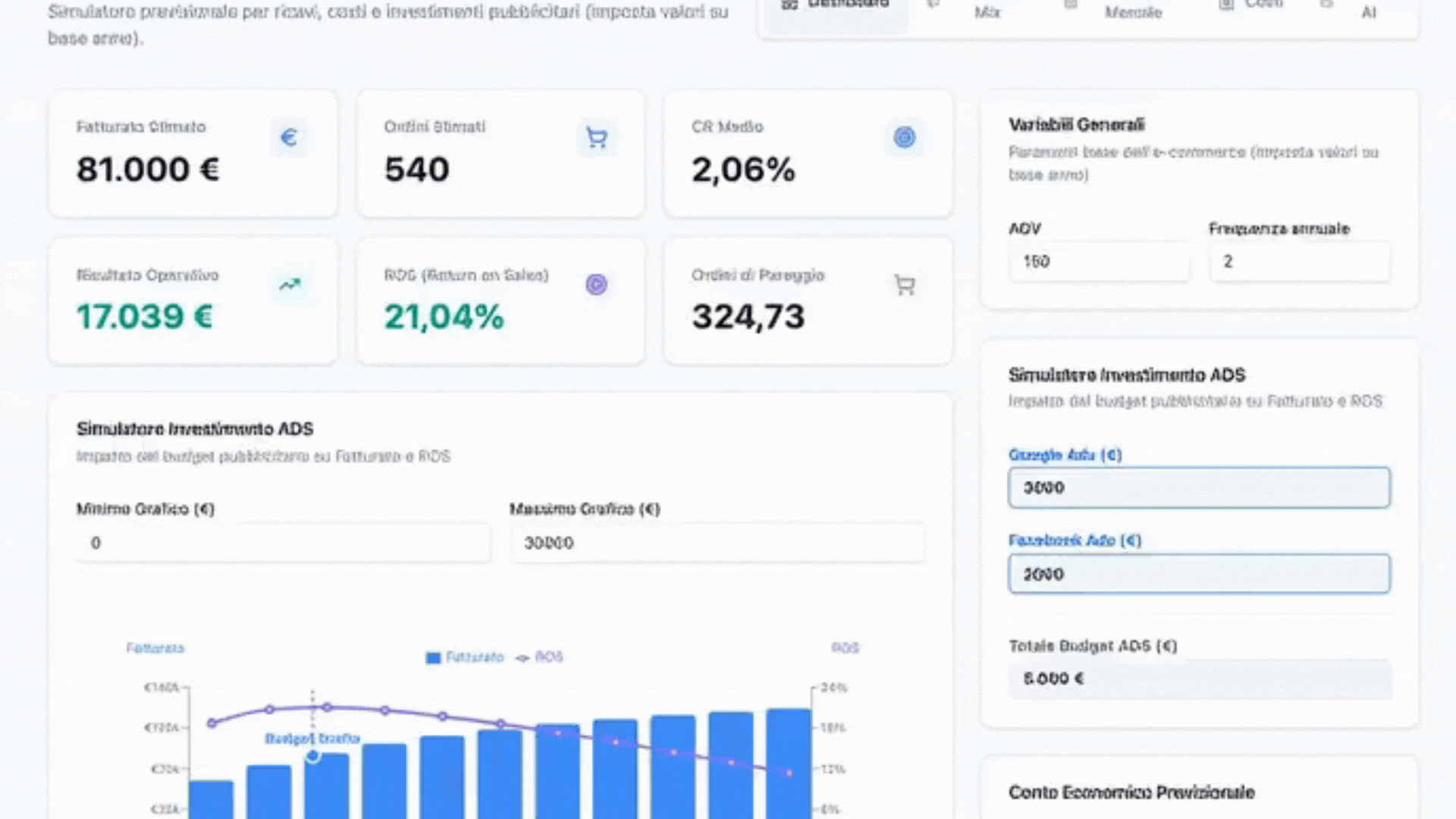The width and height of the screenshot is (1456, 819).
Task: Click the cart icon on Ordini di Pareggio
Action: [x=904, y=285]
